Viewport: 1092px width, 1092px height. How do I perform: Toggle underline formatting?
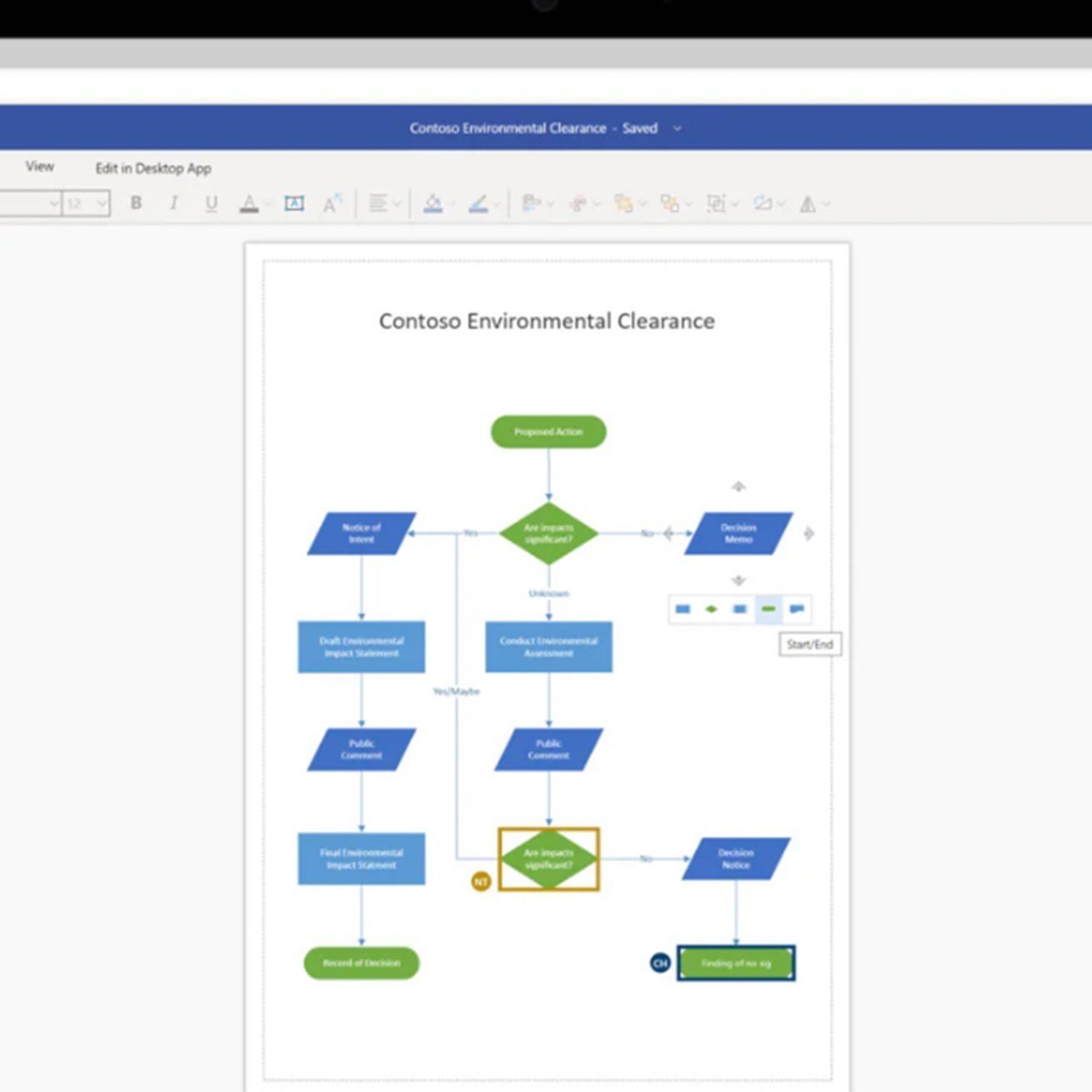coord(211,203)
